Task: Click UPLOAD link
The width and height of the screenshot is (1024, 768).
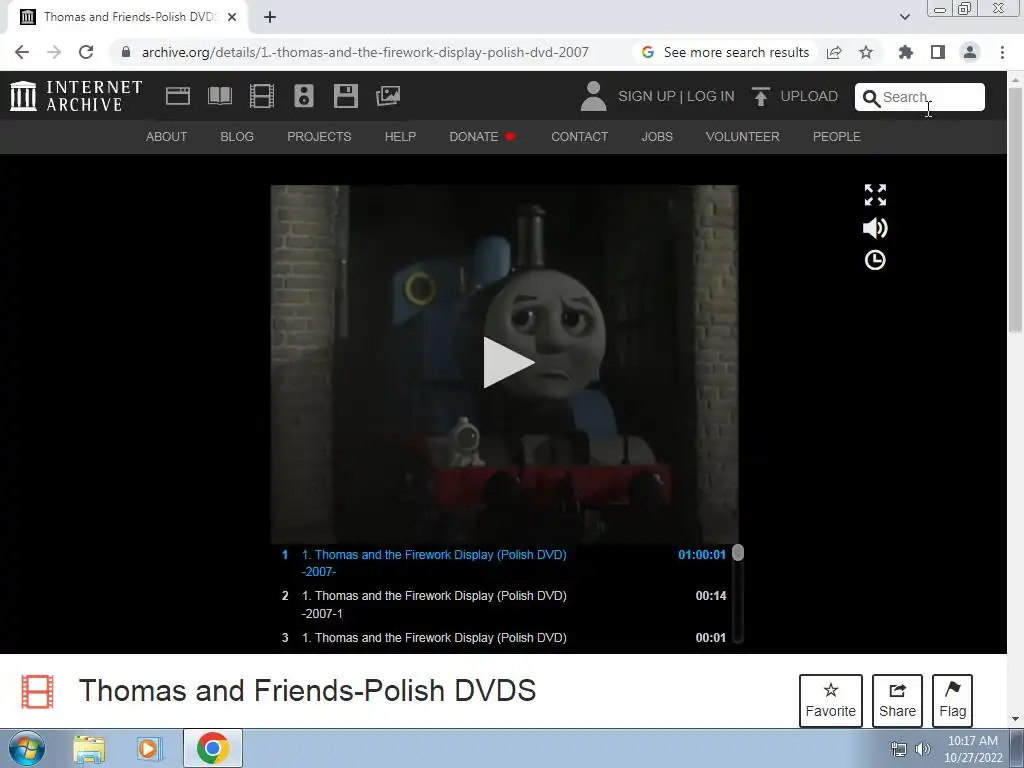Action: pyautogui.click(x=808, y=96)
